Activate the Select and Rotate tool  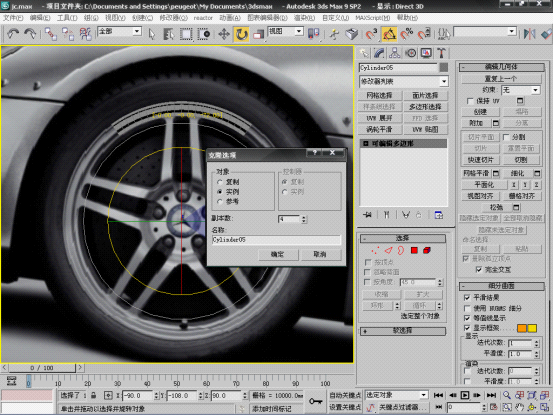[x=241, y=34]
